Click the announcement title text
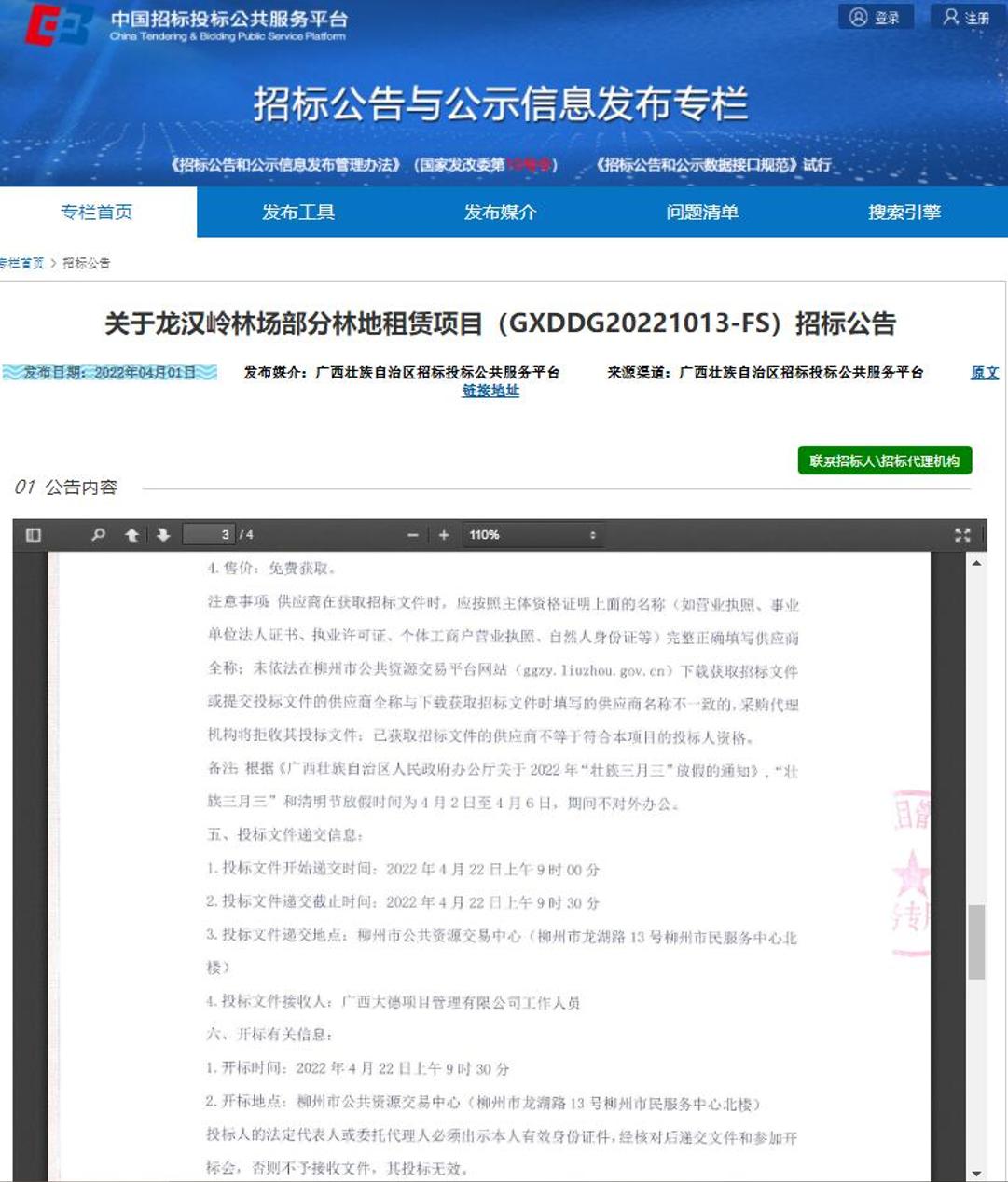The image size is (1008, 1182). click(x=500, y=323)
